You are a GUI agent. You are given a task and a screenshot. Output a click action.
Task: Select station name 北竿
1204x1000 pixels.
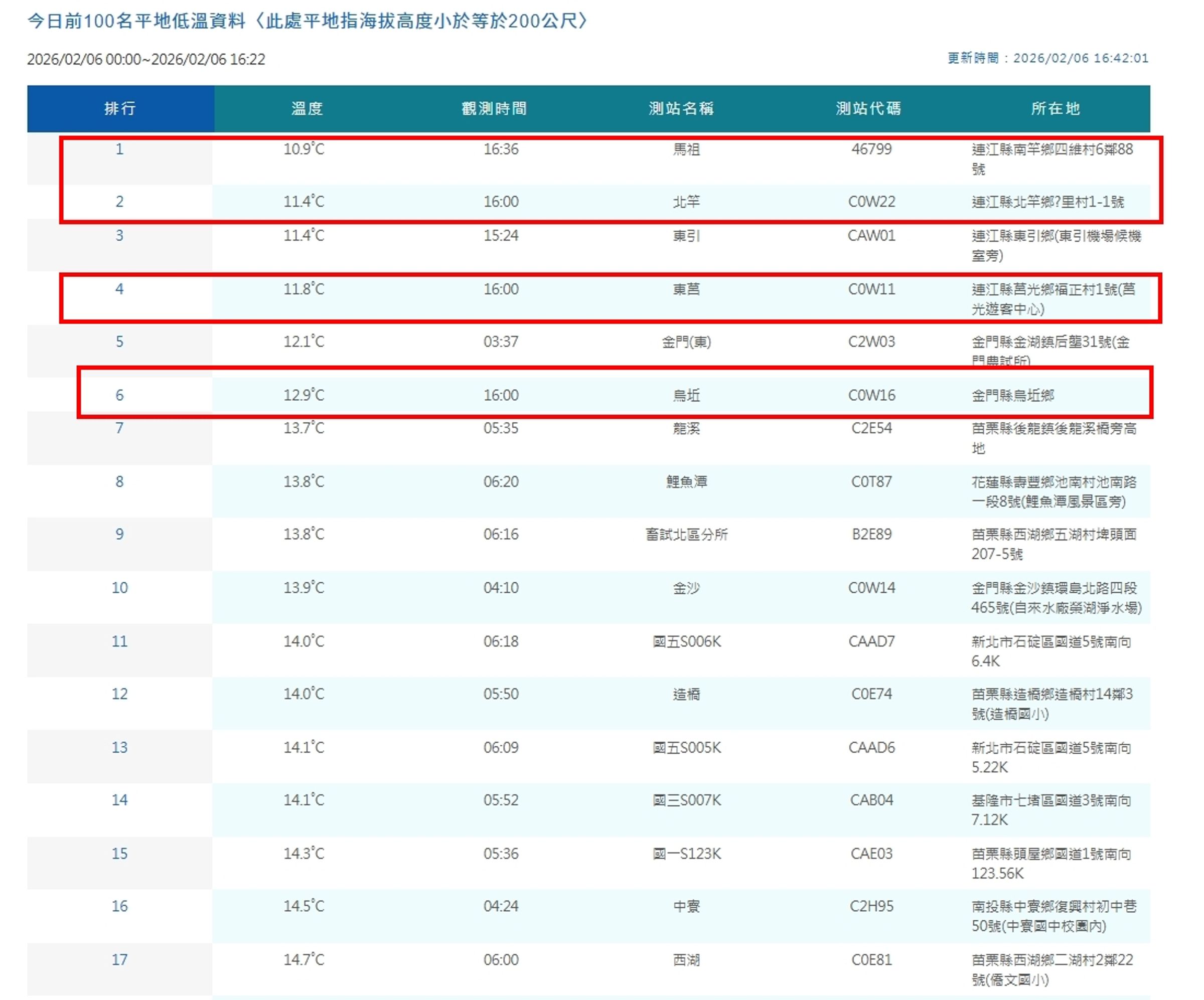tap(686, 202)
